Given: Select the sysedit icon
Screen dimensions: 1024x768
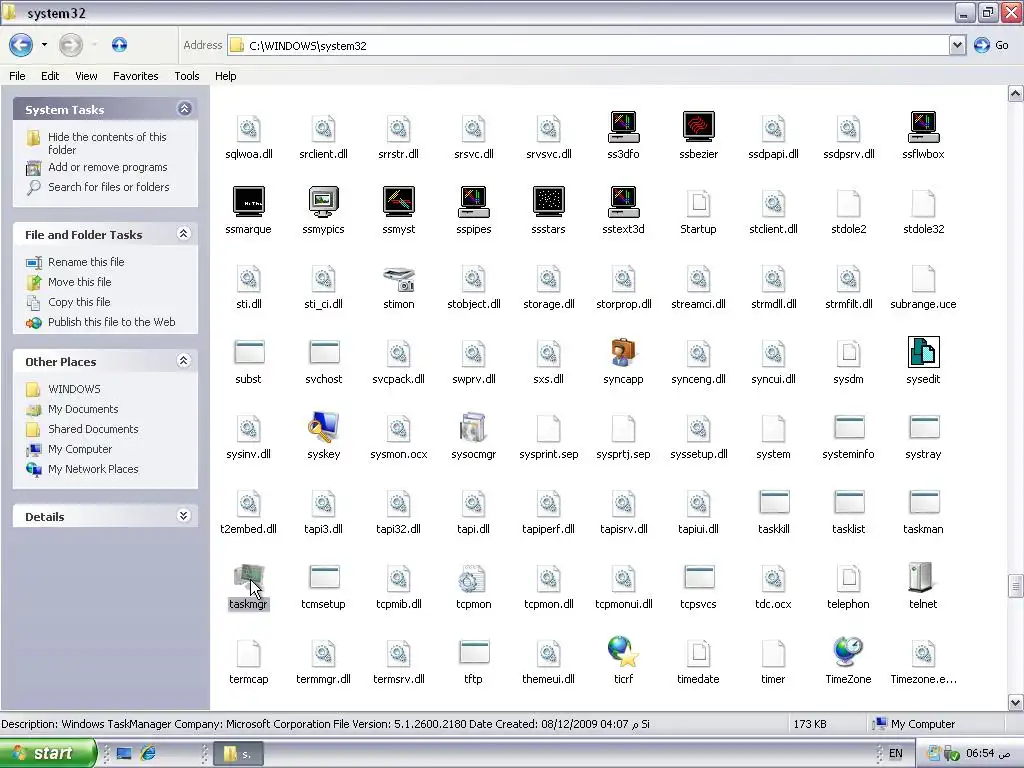Looking at the screenshot, I should point(923,353).
